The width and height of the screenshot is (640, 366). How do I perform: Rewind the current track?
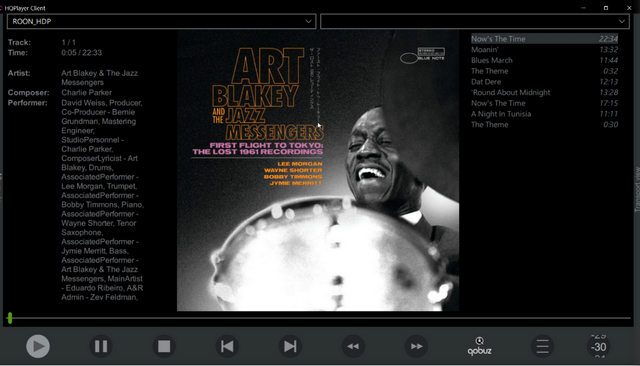353,346
